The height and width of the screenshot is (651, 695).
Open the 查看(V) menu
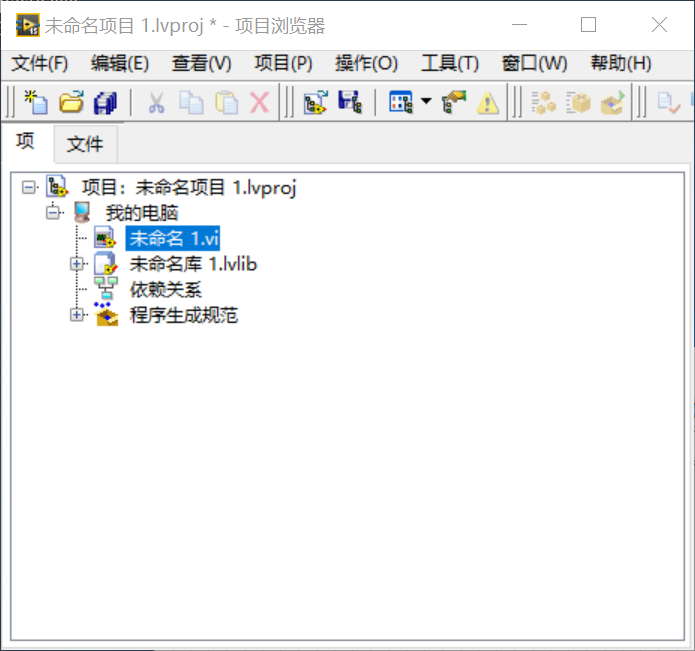(202, 63)
